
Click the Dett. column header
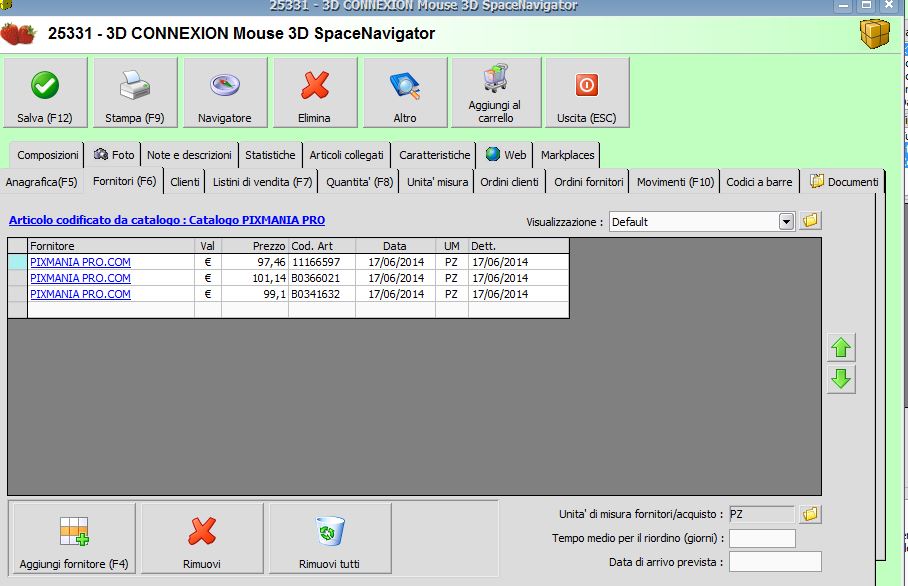coord(519,246)
